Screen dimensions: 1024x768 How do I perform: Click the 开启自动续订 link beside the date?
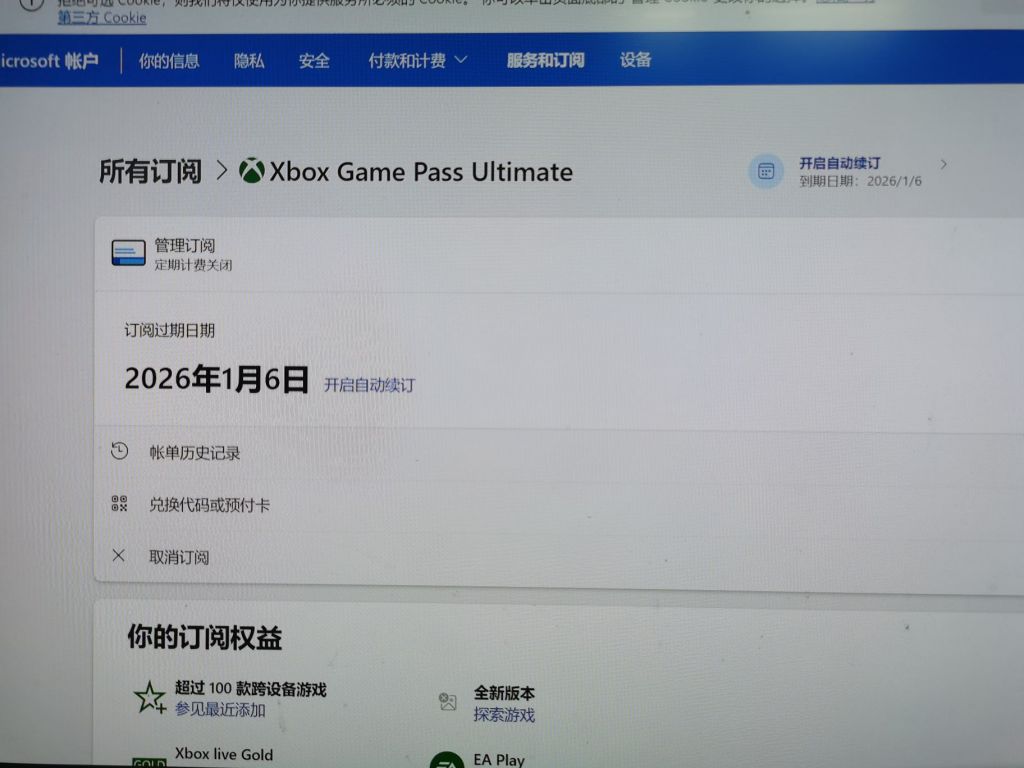click(372, 384)
